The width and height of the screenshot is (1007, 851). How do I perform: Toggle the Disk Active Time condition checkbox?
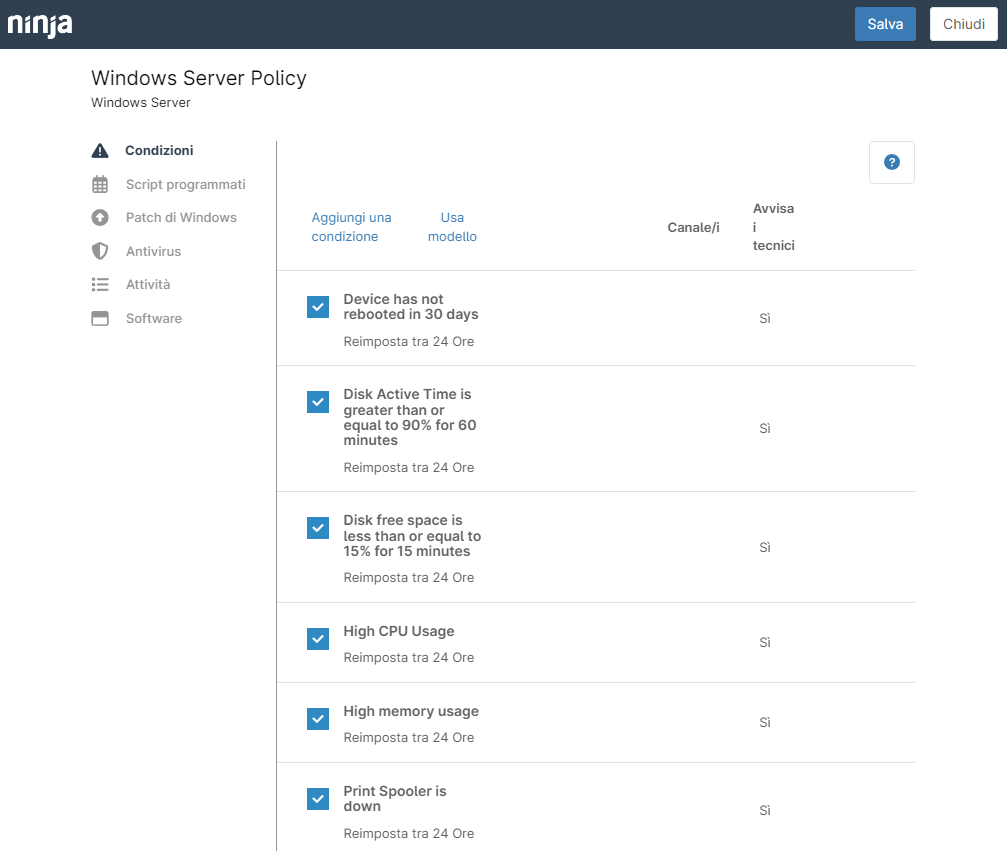318,402
